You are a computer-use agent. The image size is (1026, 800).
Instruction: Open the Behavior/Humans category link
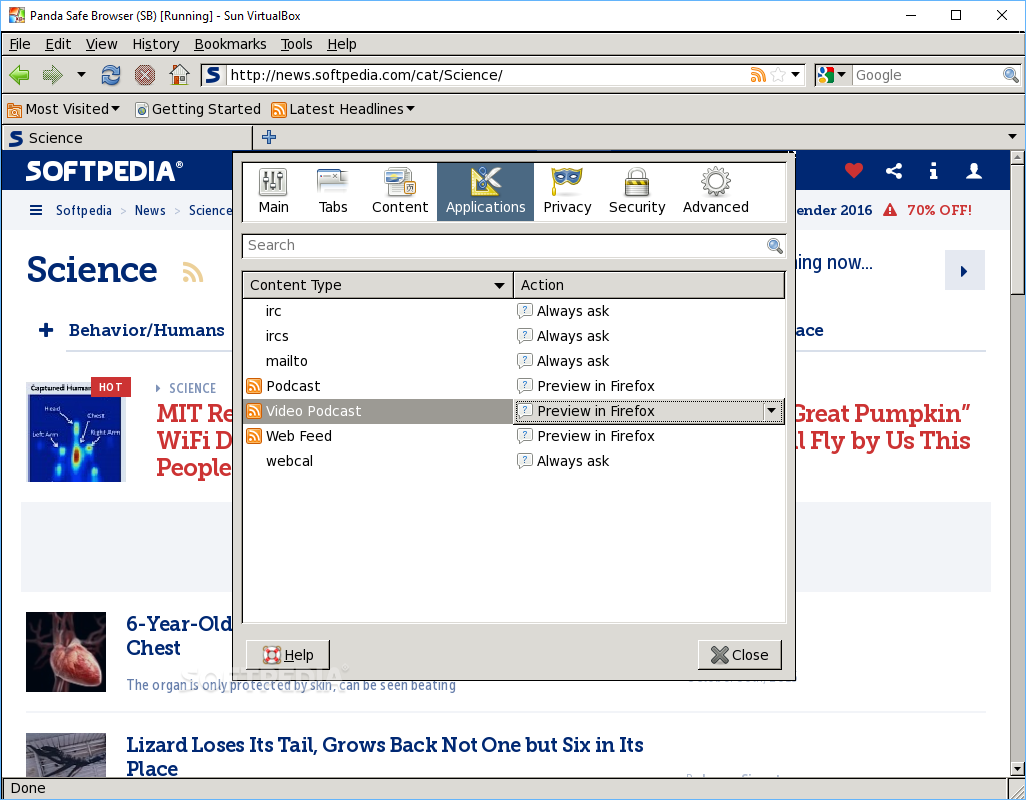click(x=147, y=330)
